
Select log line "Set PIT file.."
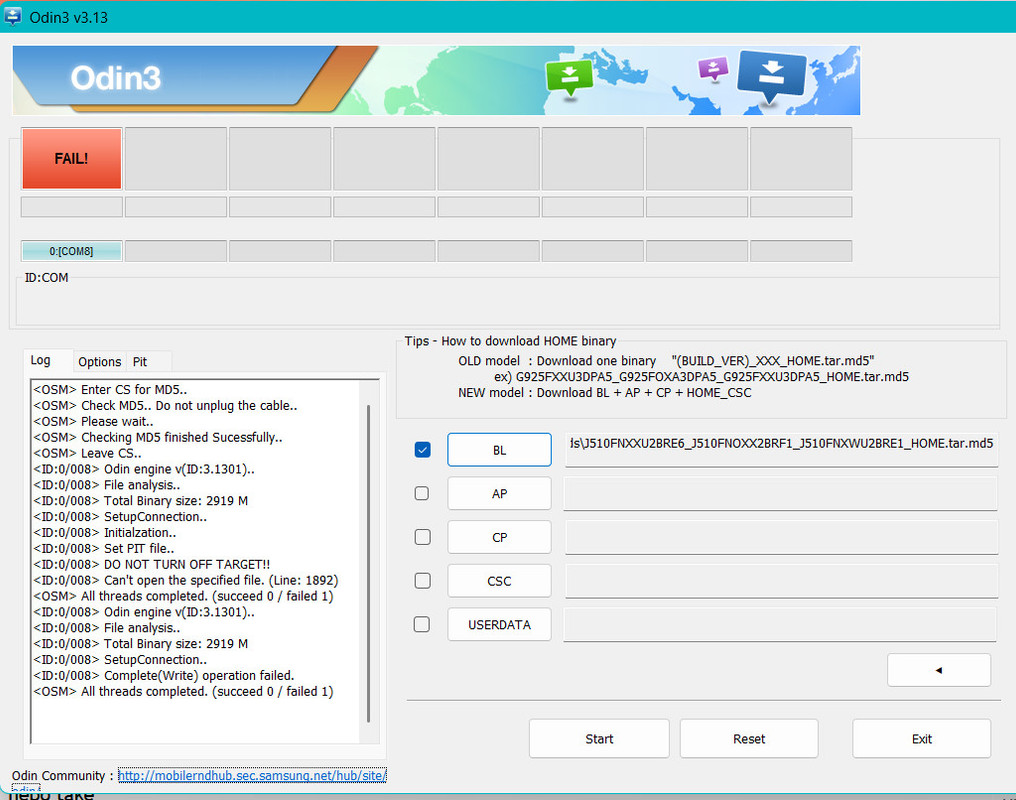pyautogui.click(x=103, y=549)
